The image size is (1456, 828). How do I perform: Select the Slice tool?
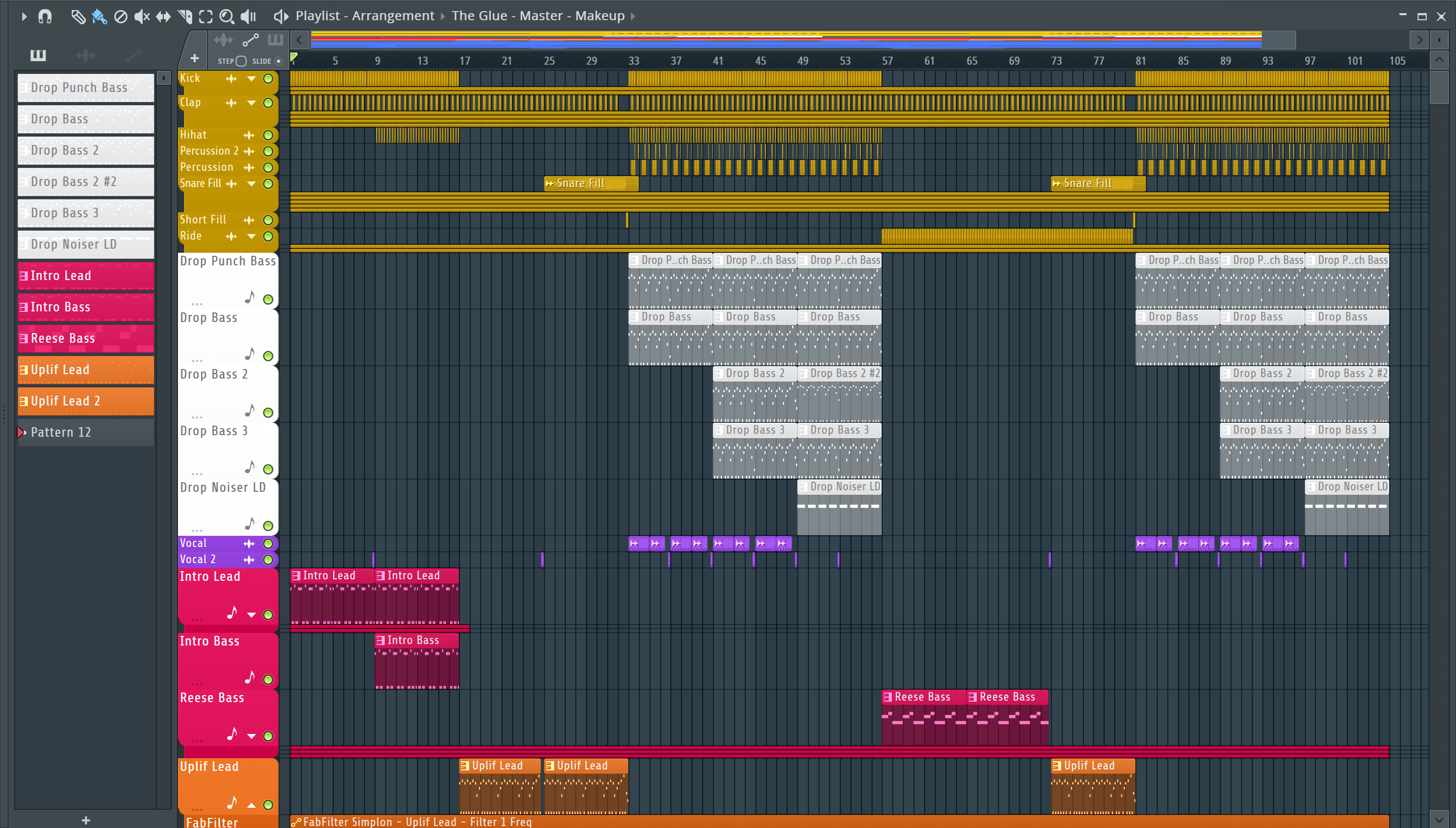click(185, 17)
